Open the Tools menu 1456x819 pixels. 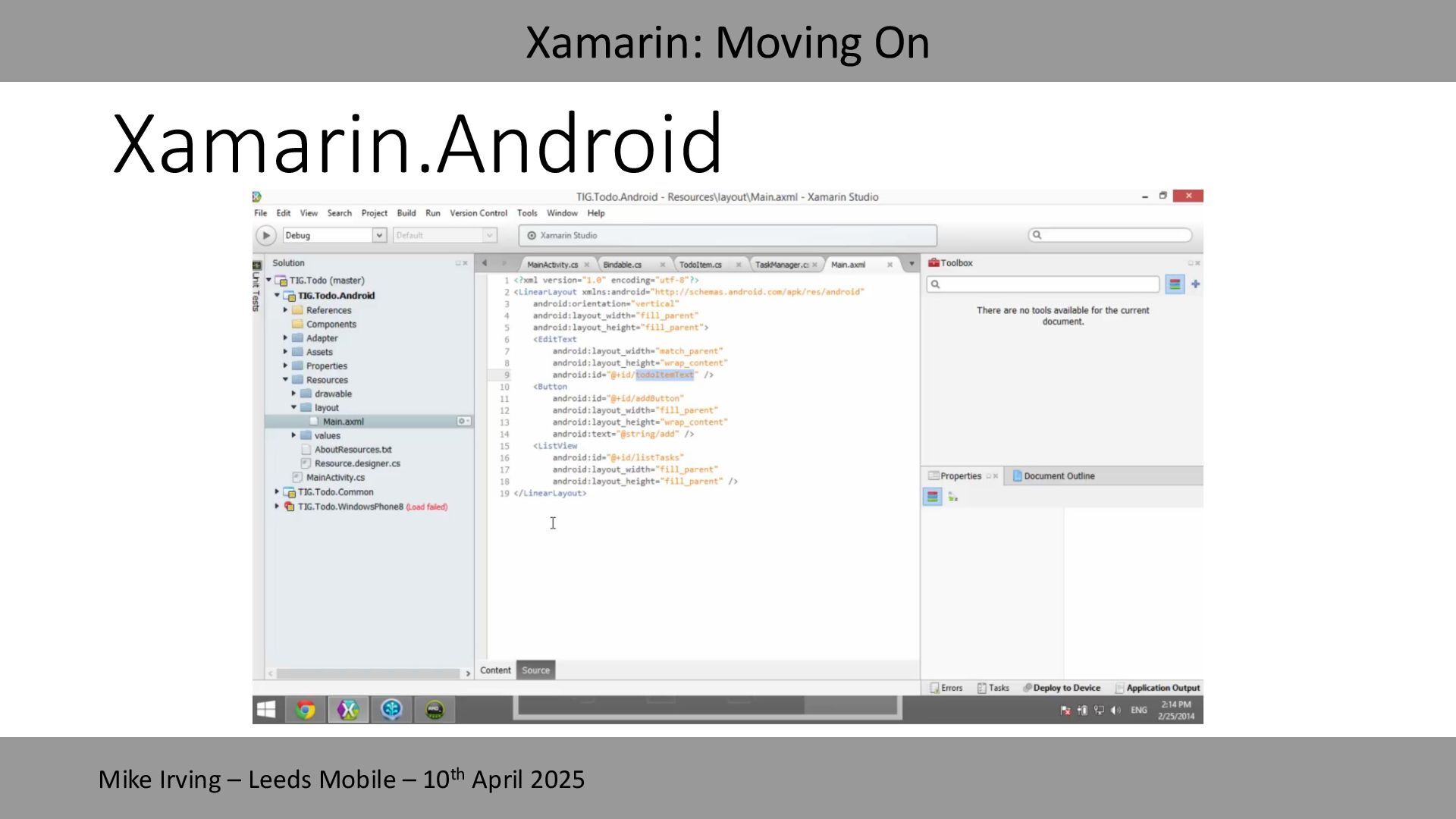tap(527, 214)
